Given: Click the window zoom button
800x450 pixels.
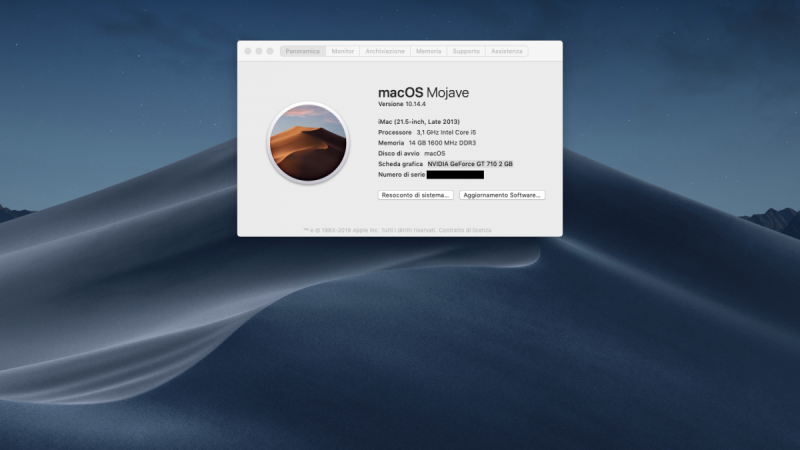Looking at the screenshot, I should tap(270, 51).
